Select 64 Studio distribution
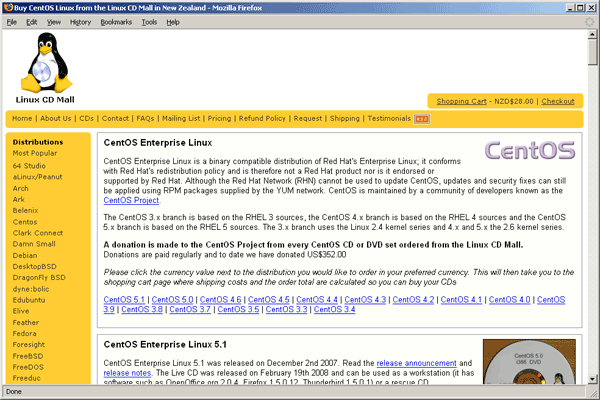This screenshot has width=600, height=400. 29,166
